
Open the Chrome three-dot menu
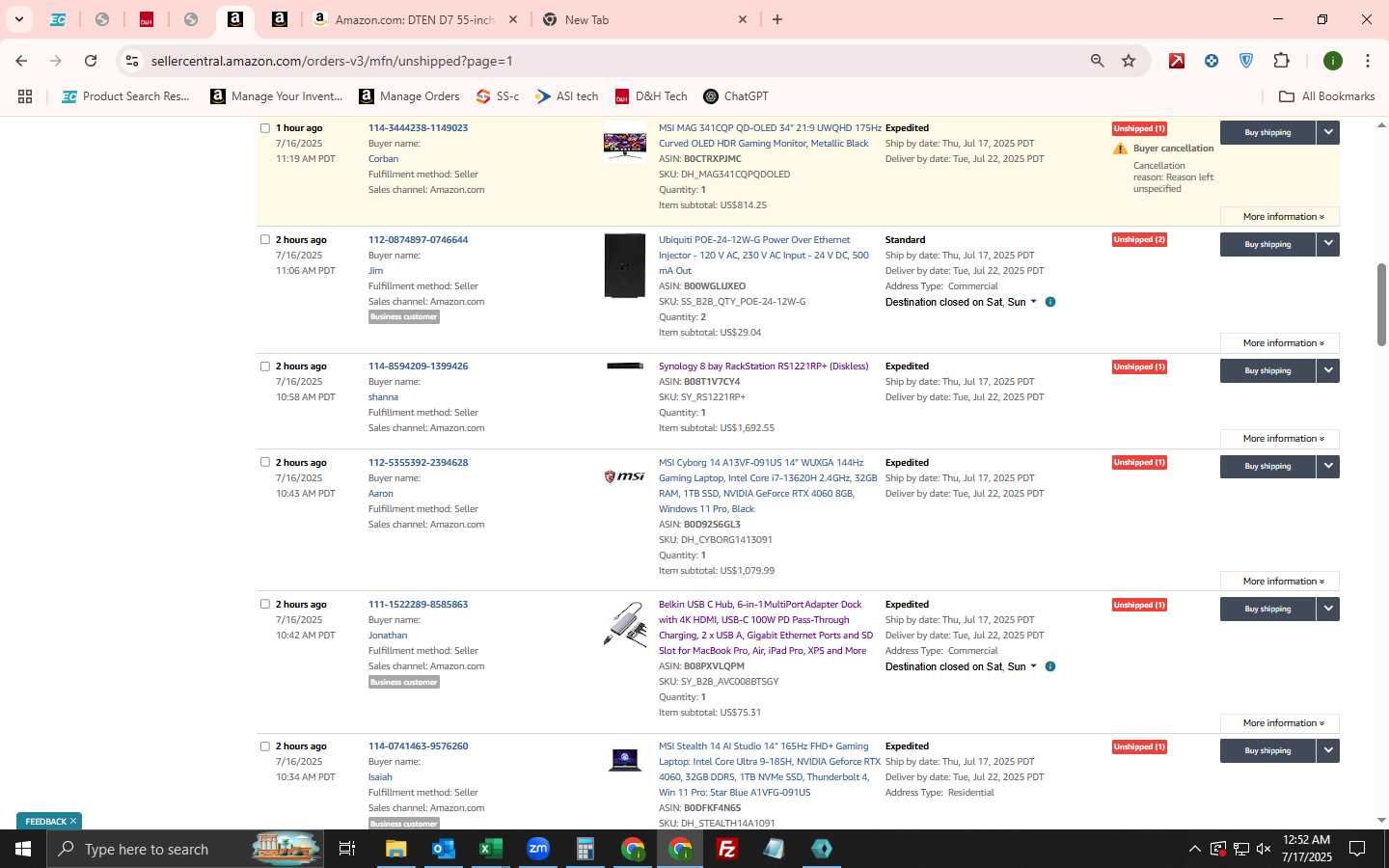(x=1367, y=61)
